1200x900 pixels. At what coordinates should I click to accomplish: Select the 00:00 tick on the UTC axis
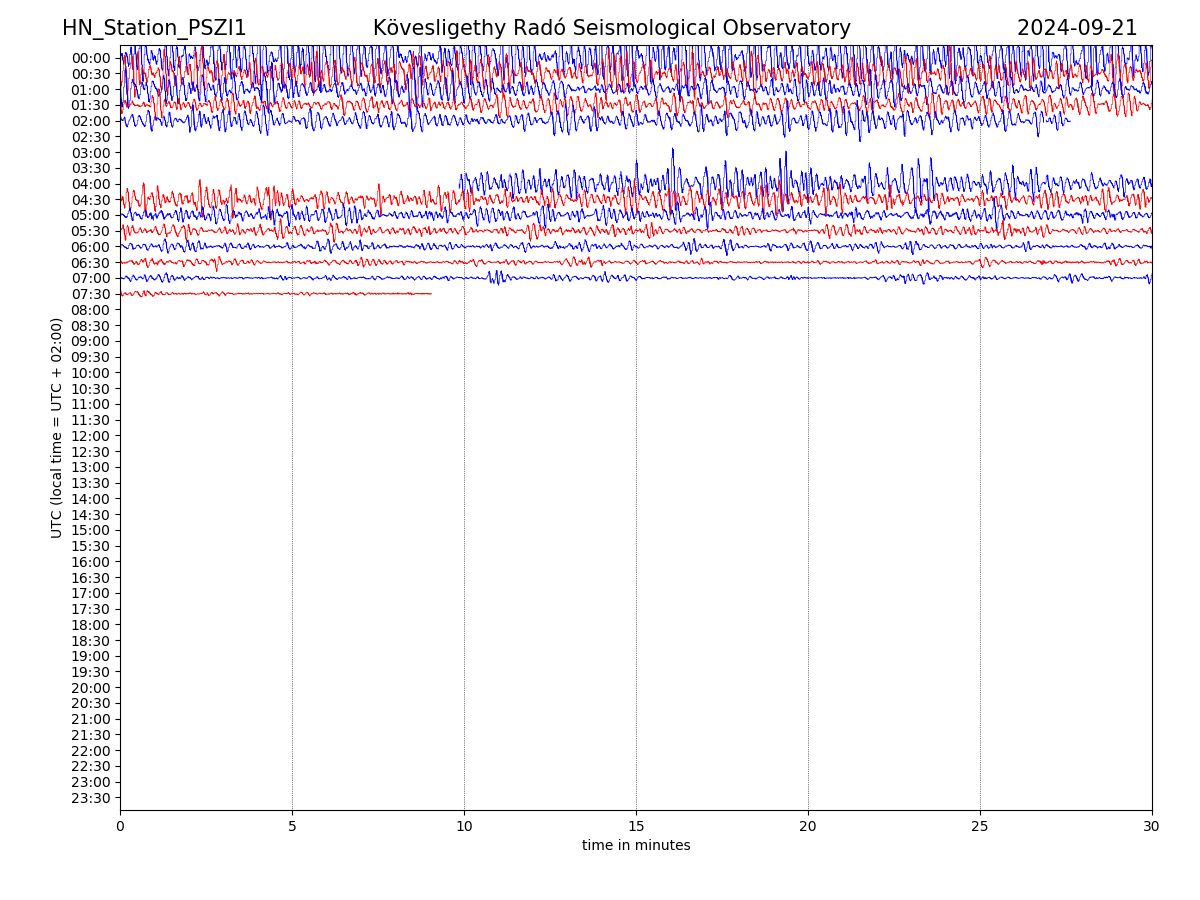tap(91, 58)
